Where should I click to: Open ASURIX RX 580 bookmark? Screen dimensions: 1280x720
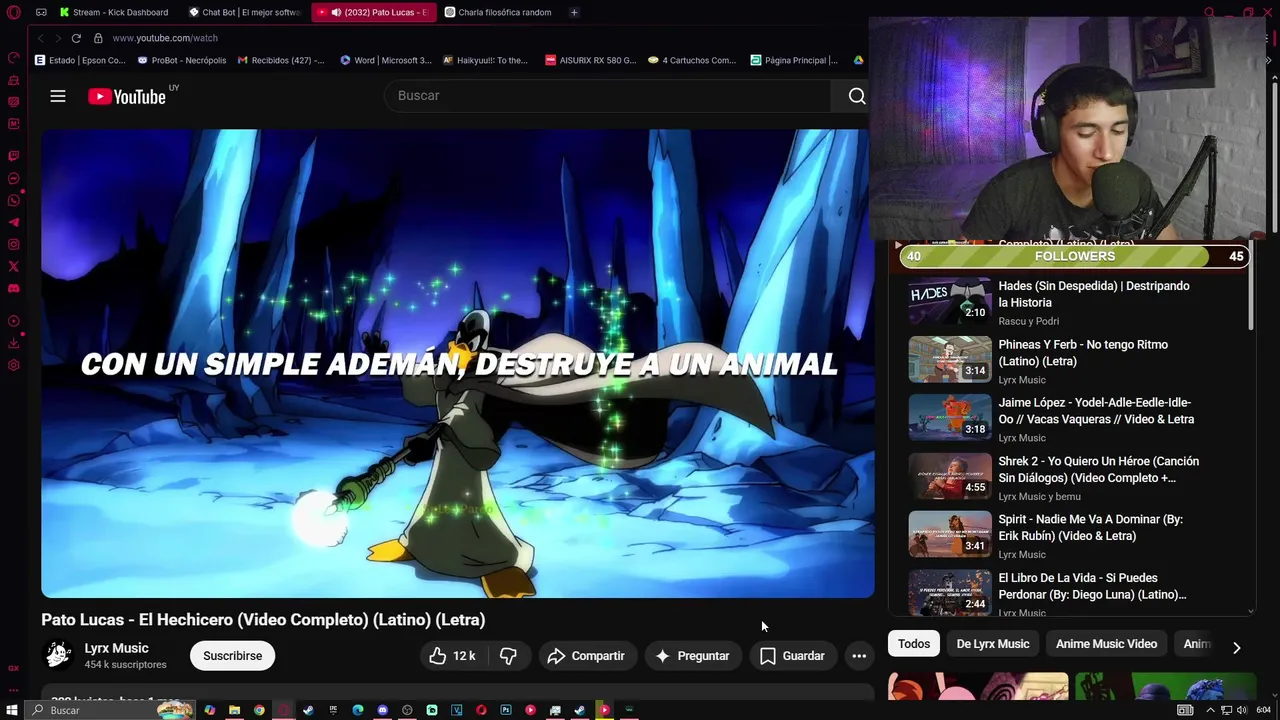[x=591, y=60]
